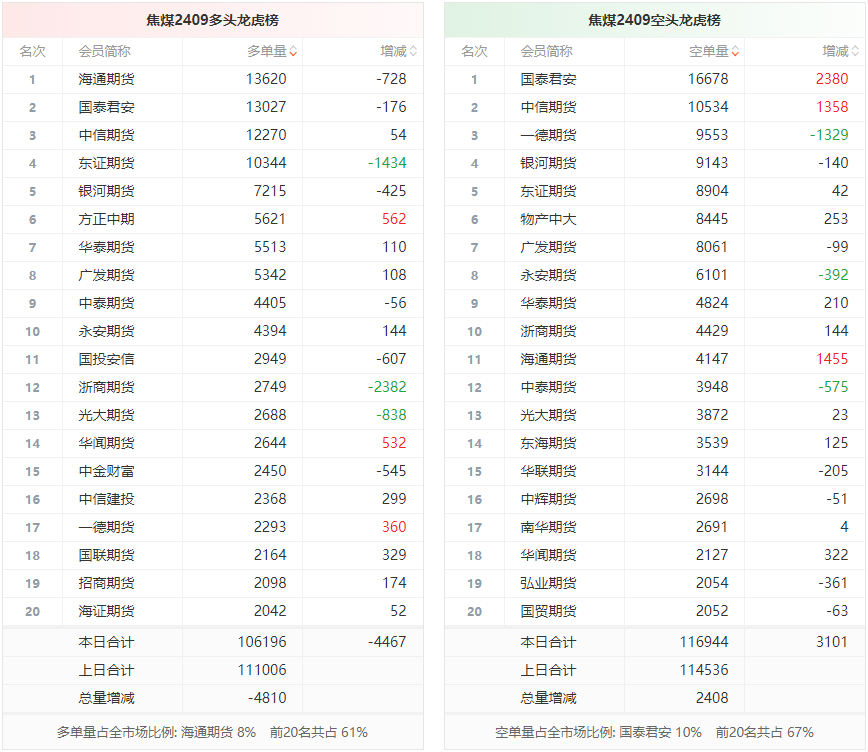The image size is (868, 752).
Task: Select 国投安信 member name
Action: [x=106, y=359]
